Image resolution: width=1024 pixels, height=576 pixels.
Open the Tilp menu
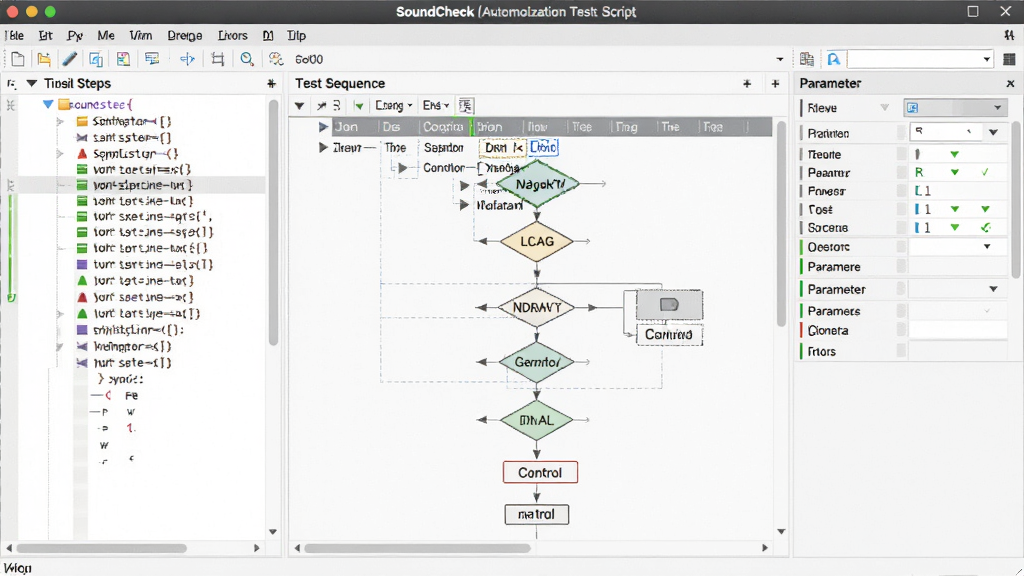click(296, 35)
